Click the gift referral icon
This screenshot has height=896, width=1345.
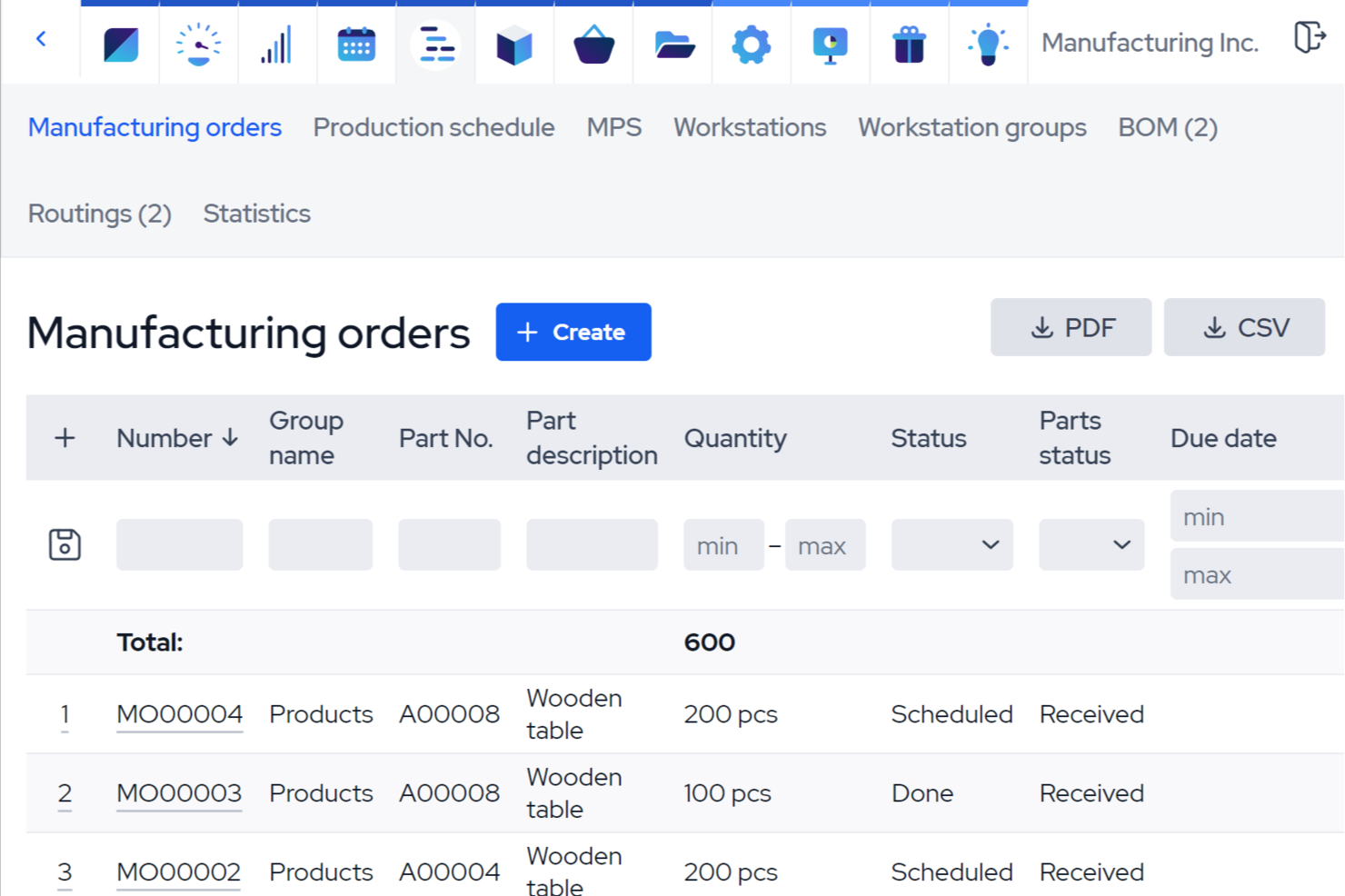click(909, 43)
